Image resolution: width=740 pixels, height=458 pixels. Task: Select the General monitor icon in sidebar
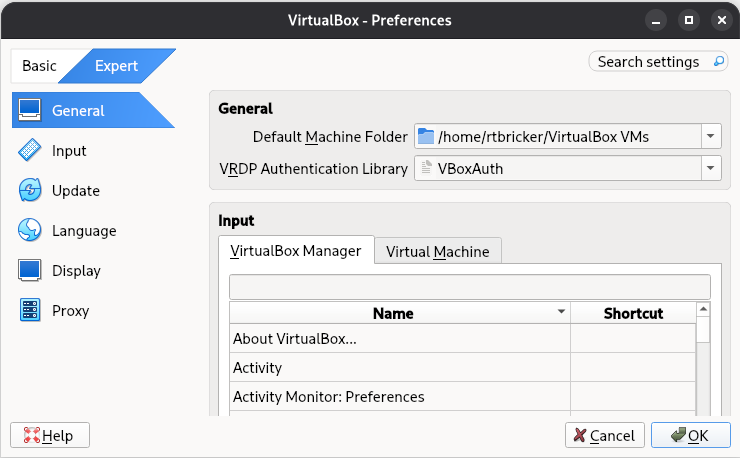click(x=29, y=110)
